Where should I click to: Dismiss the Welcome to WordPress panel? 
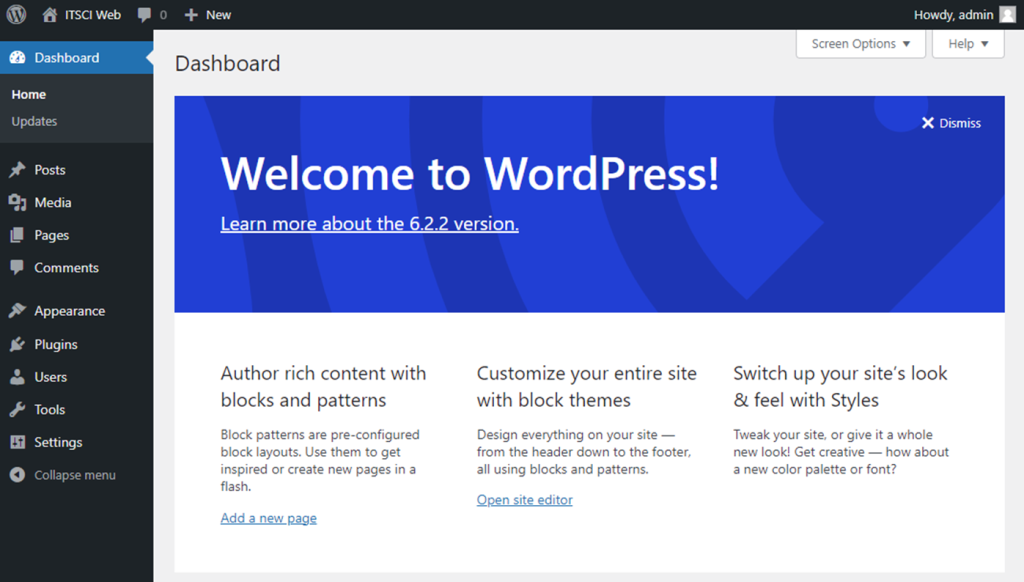tap(951, 123)
